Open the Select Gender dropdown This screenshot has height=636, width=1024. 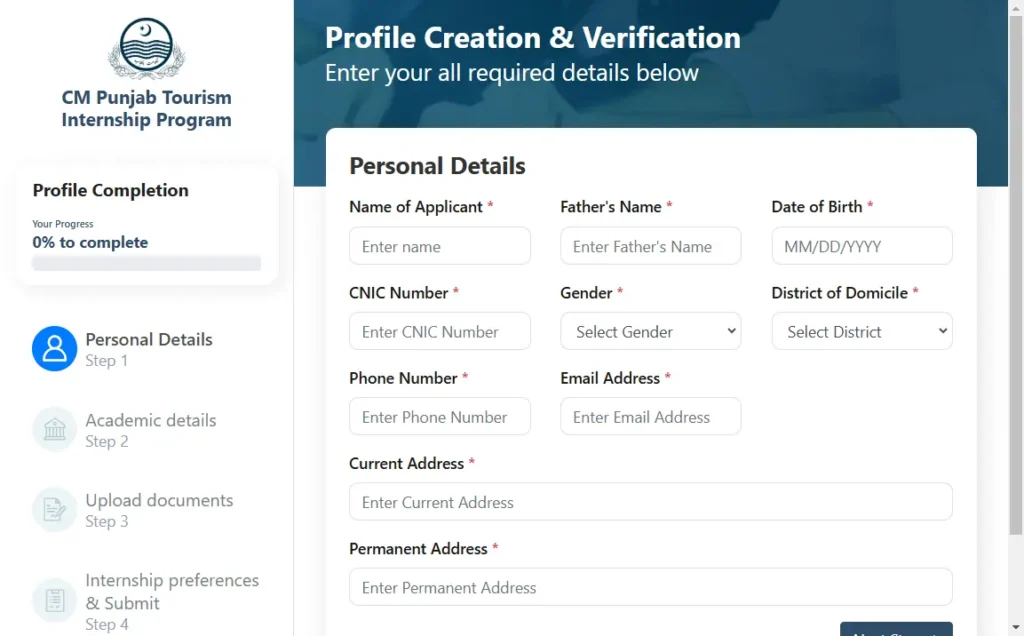(650, 331)
